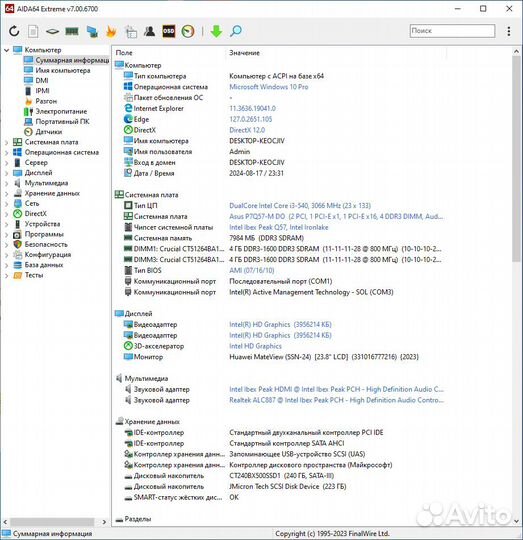Open the Intel Ibex Peak Q57 chipset link

tap(279, 227)
